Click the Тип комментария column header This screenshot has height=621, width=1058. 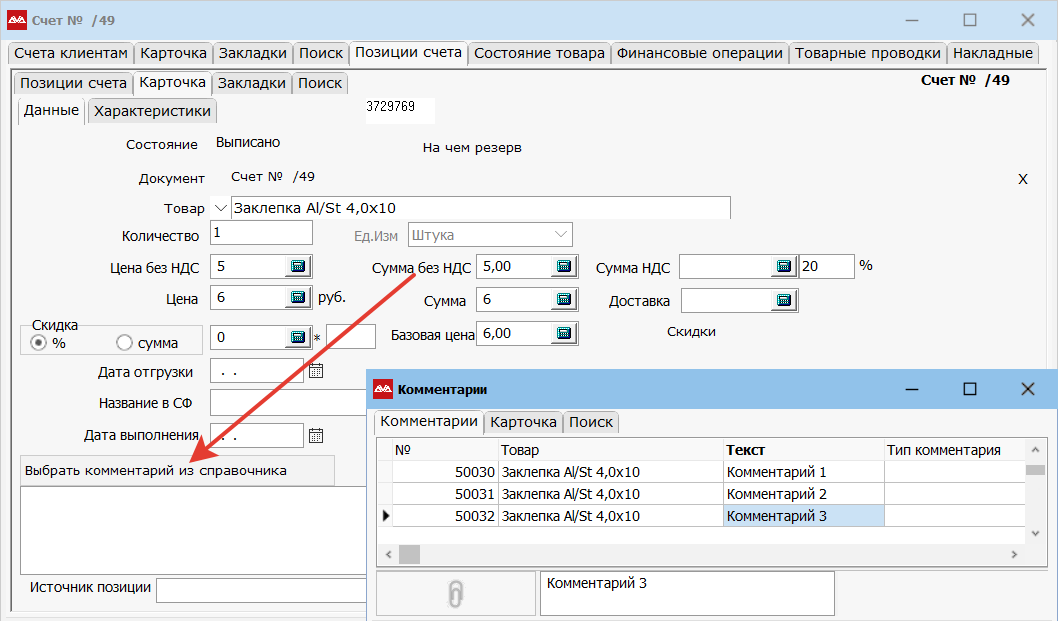click(955, 450)
